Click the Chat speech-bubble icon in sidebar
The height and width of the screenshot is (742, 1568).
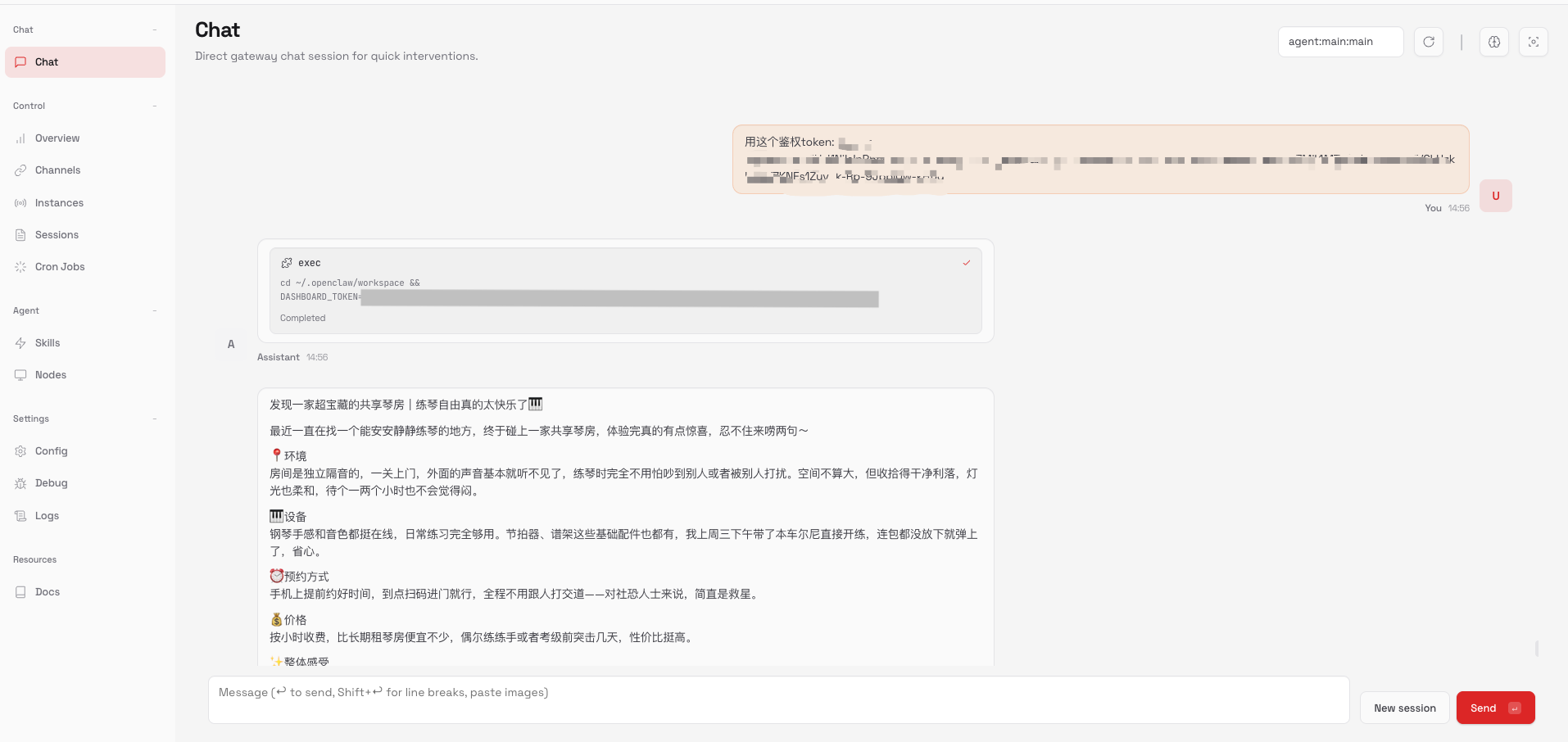coord(20,62)
